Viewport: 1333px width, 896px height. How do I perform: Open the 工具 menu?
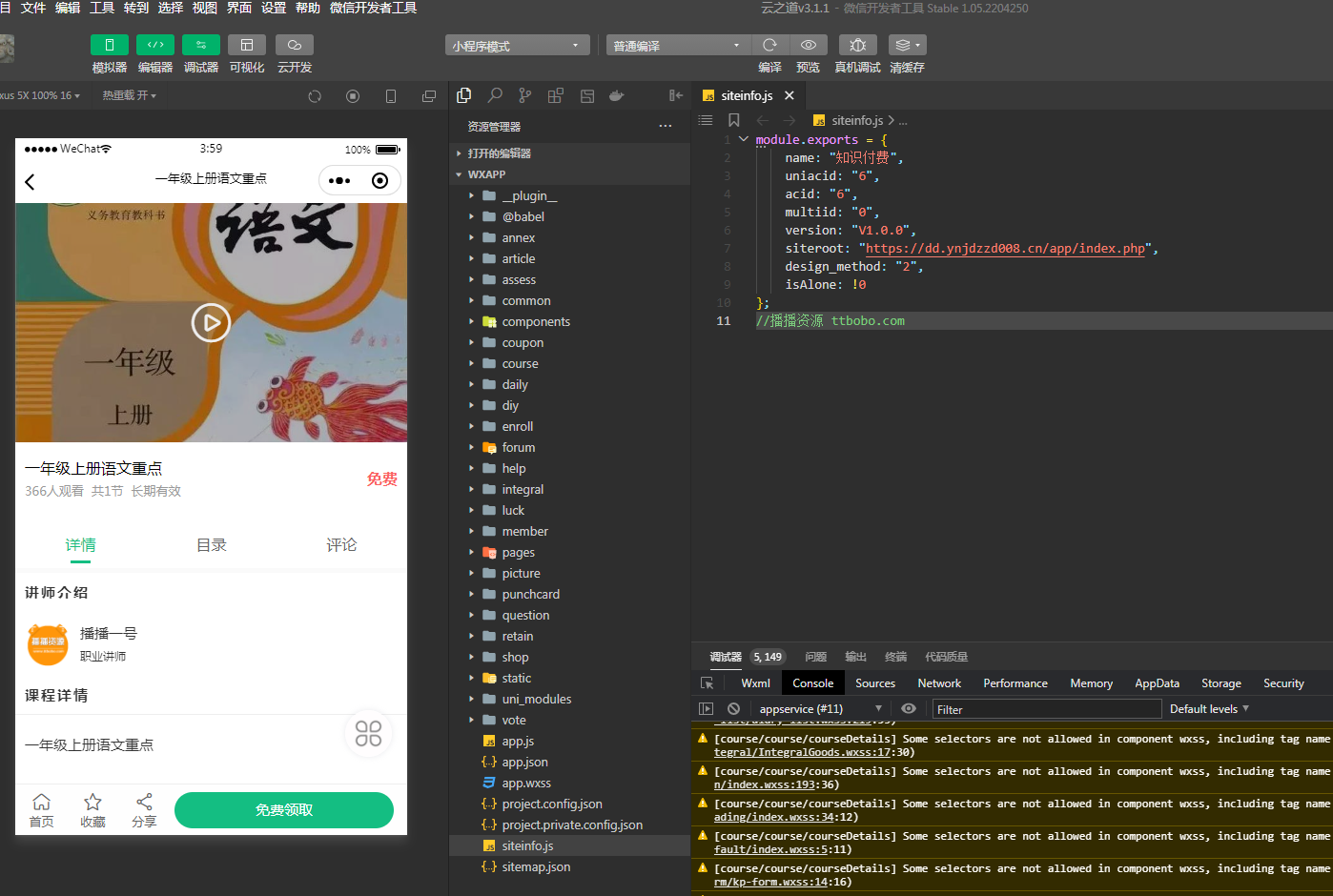click(x=102, y=8)
